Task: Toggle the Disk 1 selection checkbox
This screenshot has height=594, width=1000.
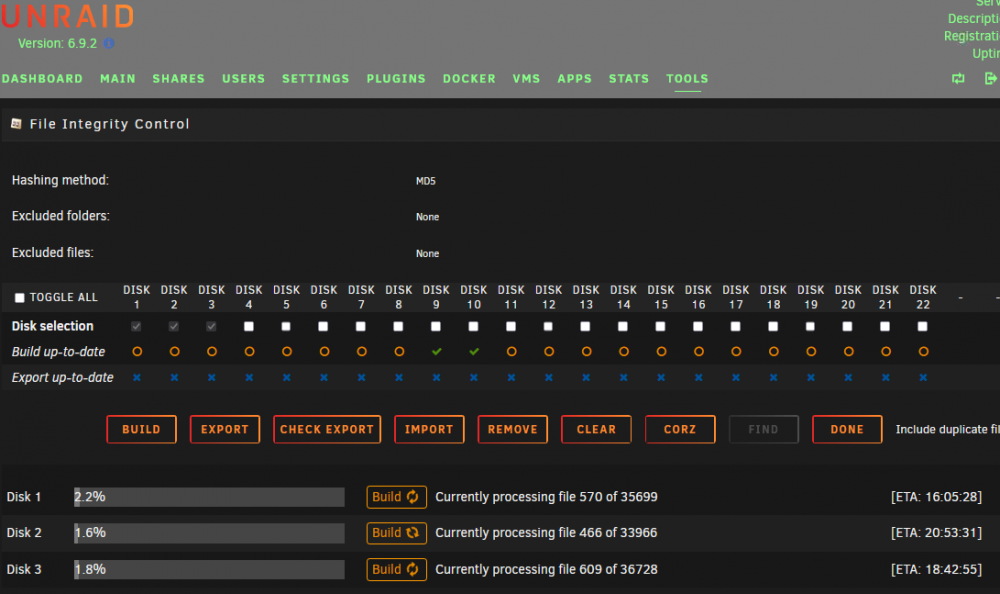Action: (136, 327)
